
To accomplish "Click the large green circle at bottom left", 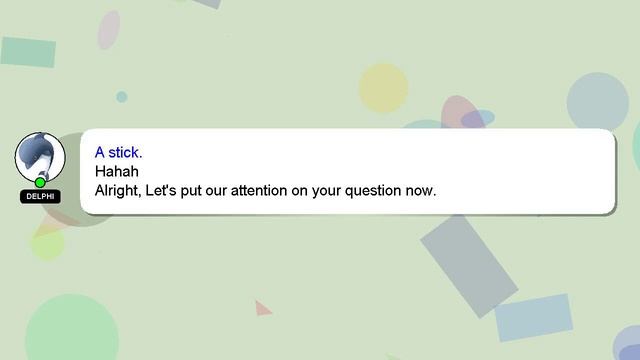I will point(72,329).
